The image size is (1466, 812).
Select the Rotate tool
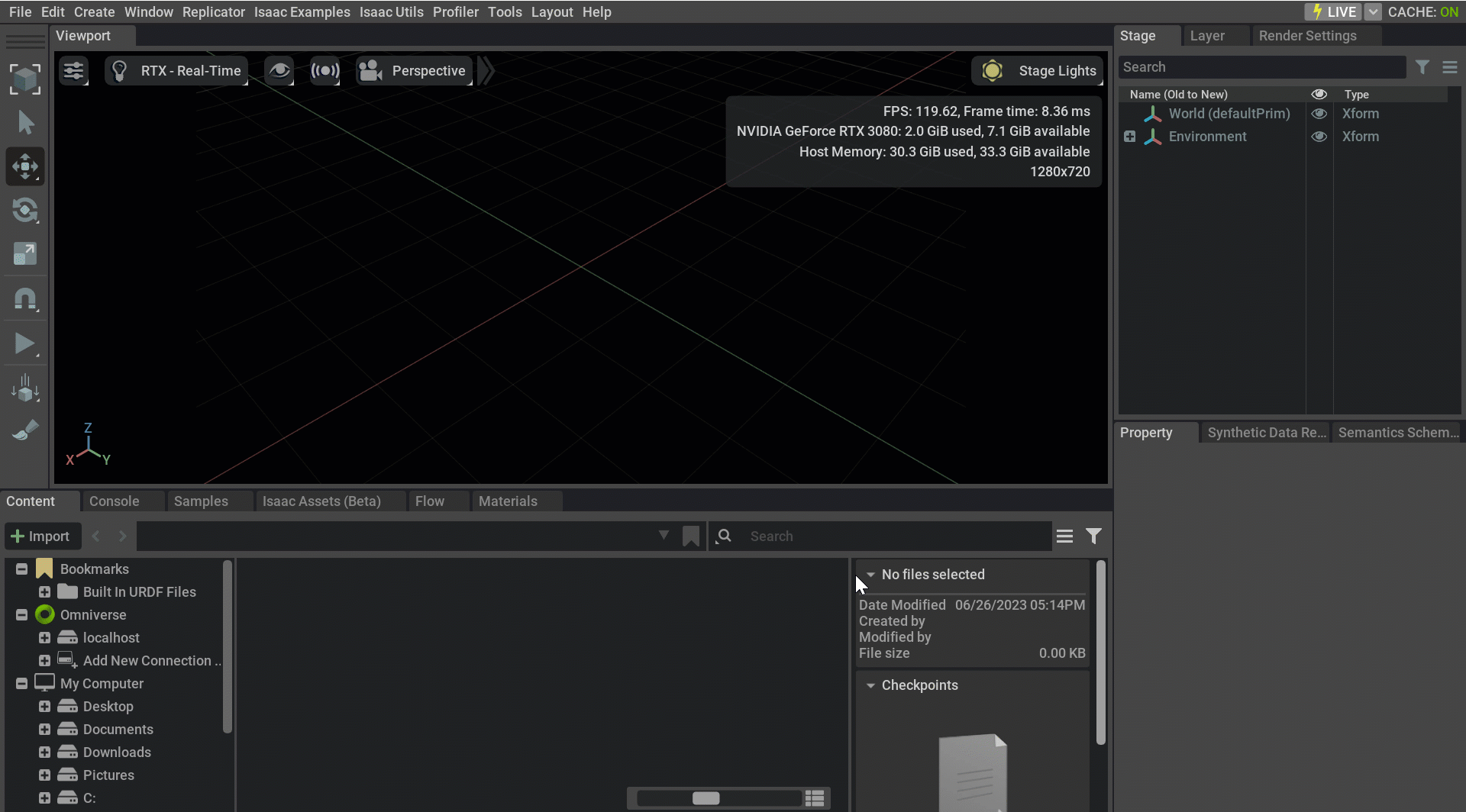tap(25, 211)
